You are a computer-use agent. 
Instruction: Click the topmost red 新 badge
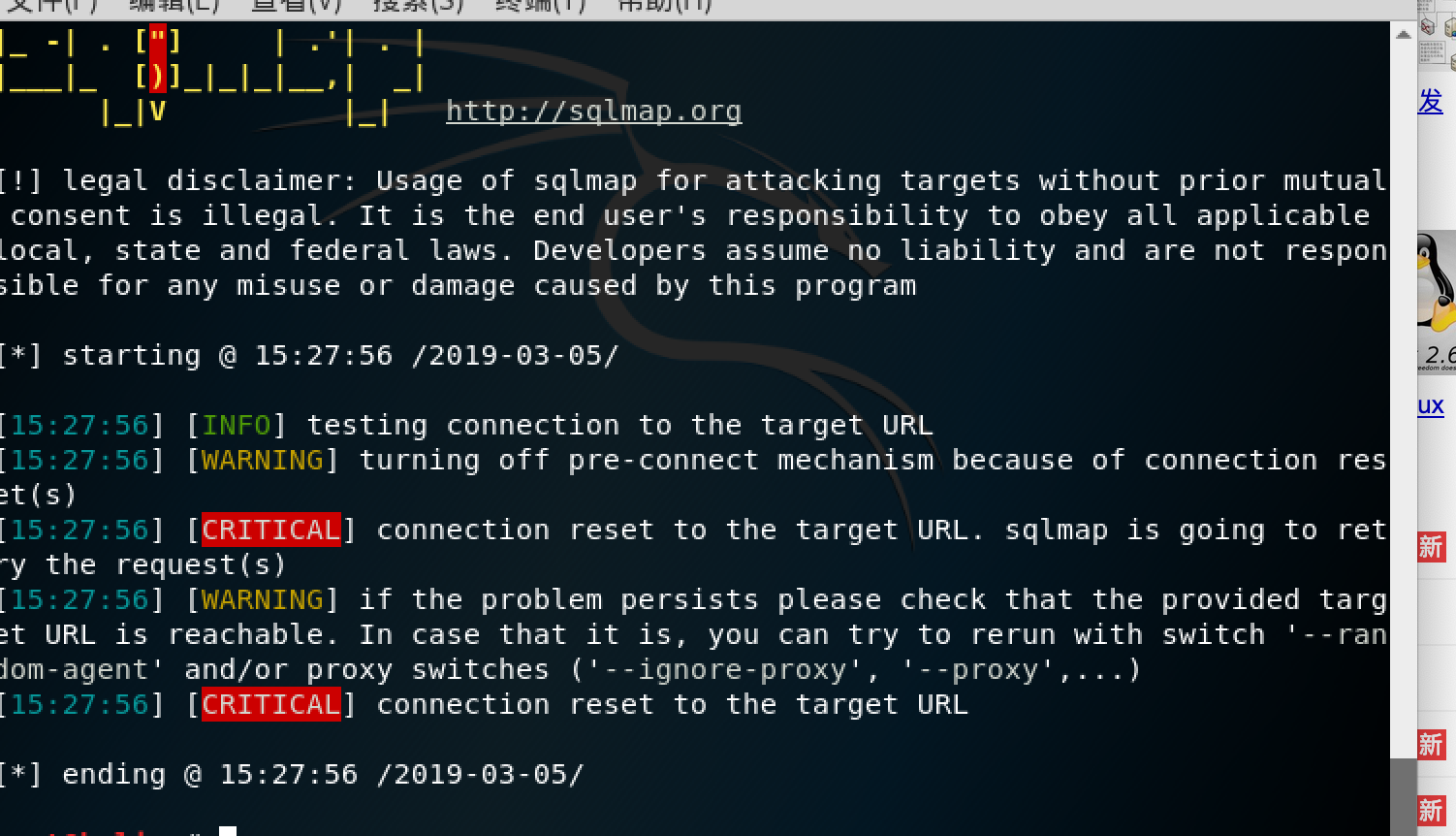(x=1431, y=547)
